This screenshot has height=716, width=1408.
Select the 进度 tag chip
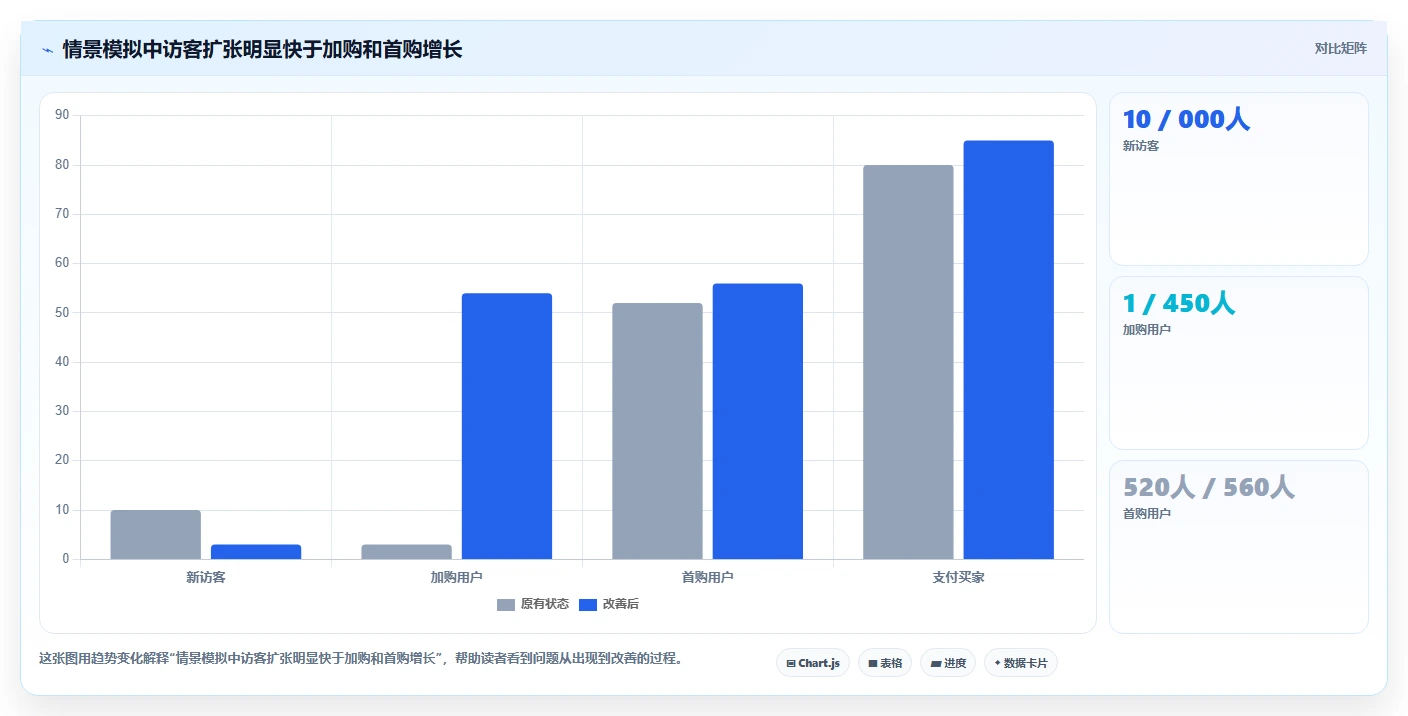pos(947,663)
